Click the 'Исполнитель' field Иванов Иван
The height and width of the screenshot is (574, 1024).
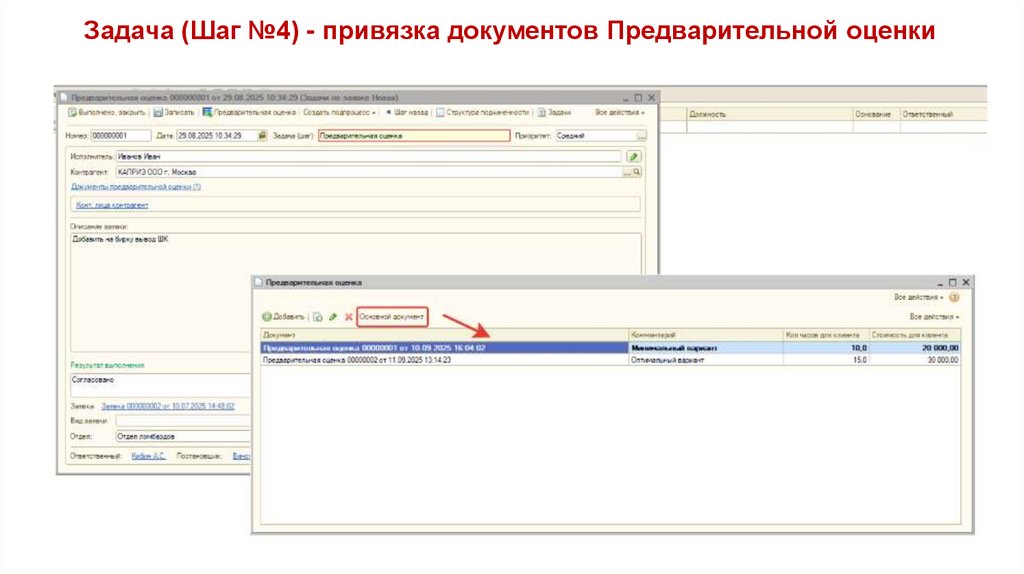click(368, 157)
